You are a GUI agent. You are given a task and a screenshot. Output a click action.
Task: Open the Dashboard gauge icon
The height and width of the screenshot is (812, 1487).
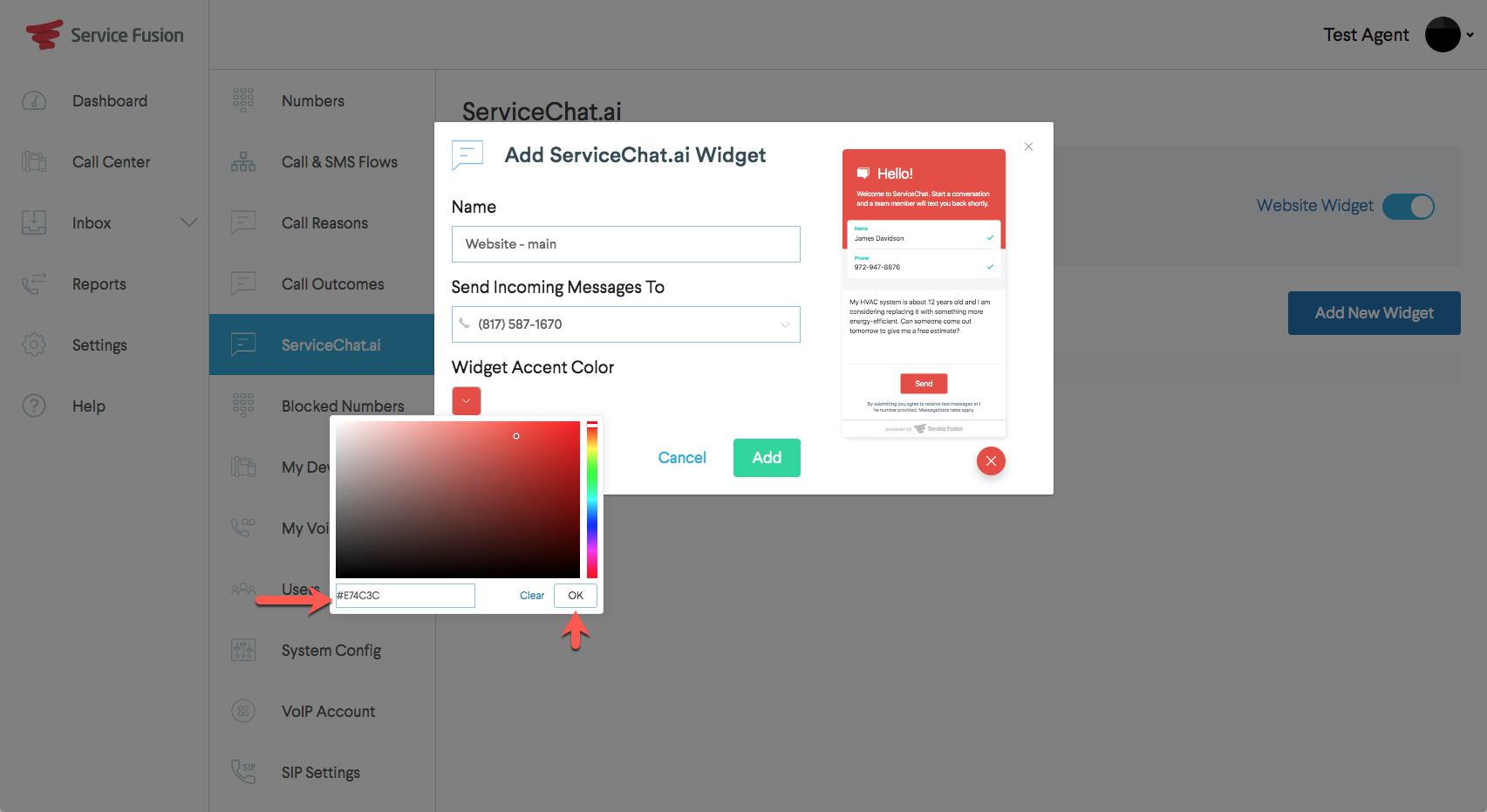[x=34, y=101]
